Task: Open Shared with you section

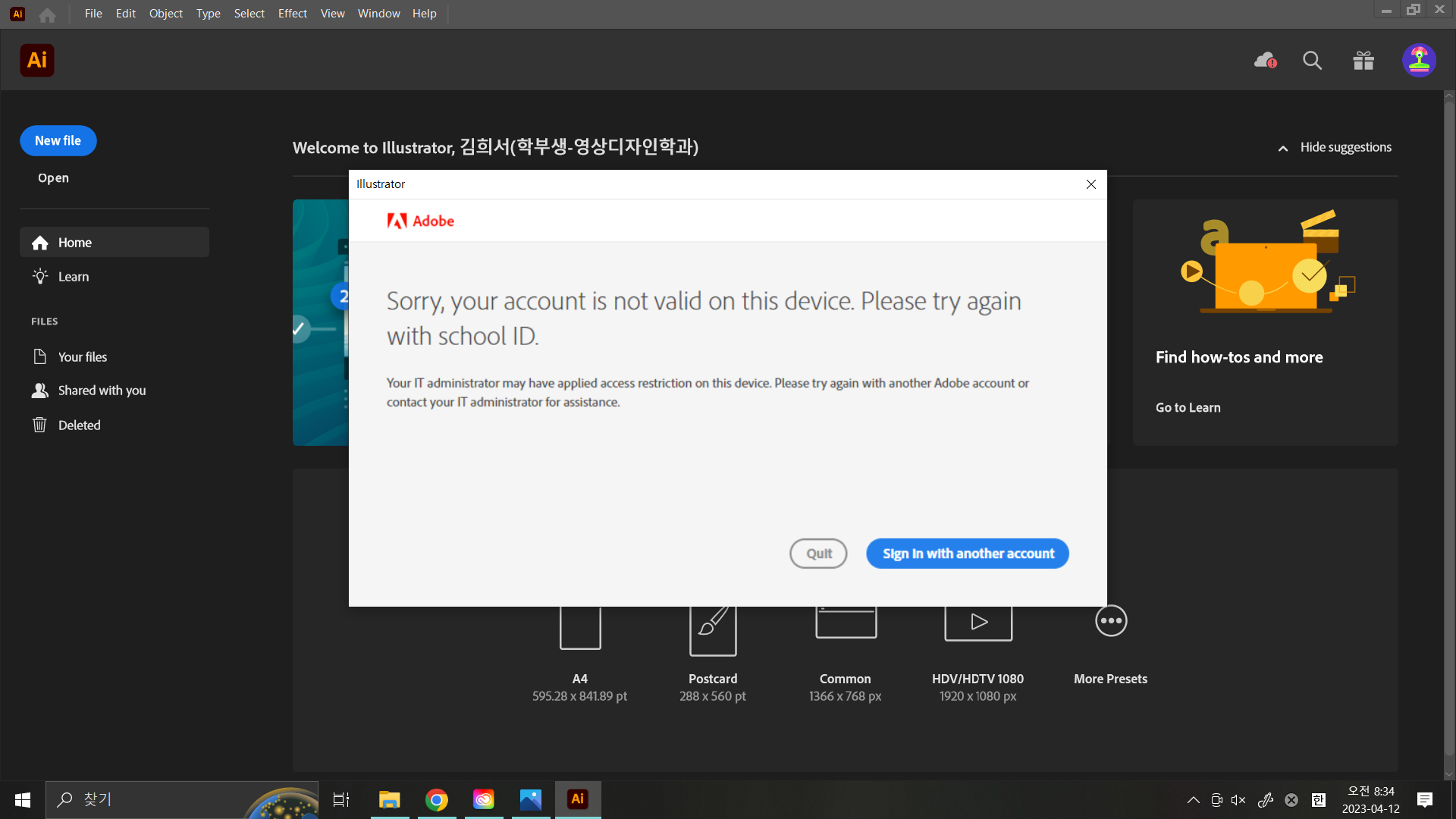Action: [x=101, y=391]
